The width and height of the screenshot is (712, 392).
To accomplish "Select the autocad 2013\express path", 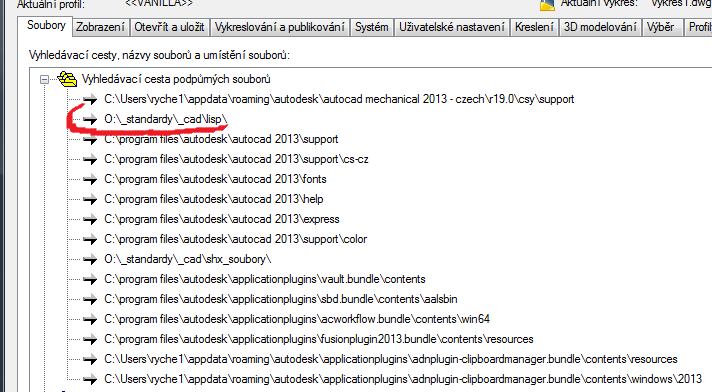I will (x=222, y=219).
